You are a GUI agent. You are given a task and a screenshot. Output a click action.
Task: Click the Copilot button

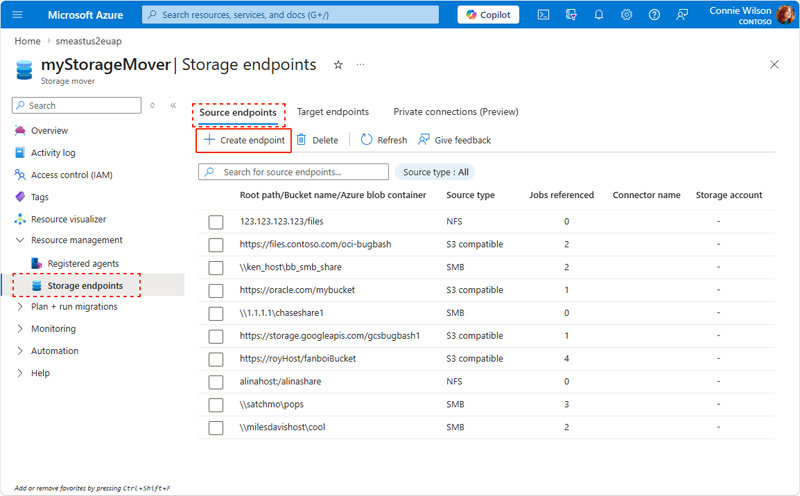(488, 15)
